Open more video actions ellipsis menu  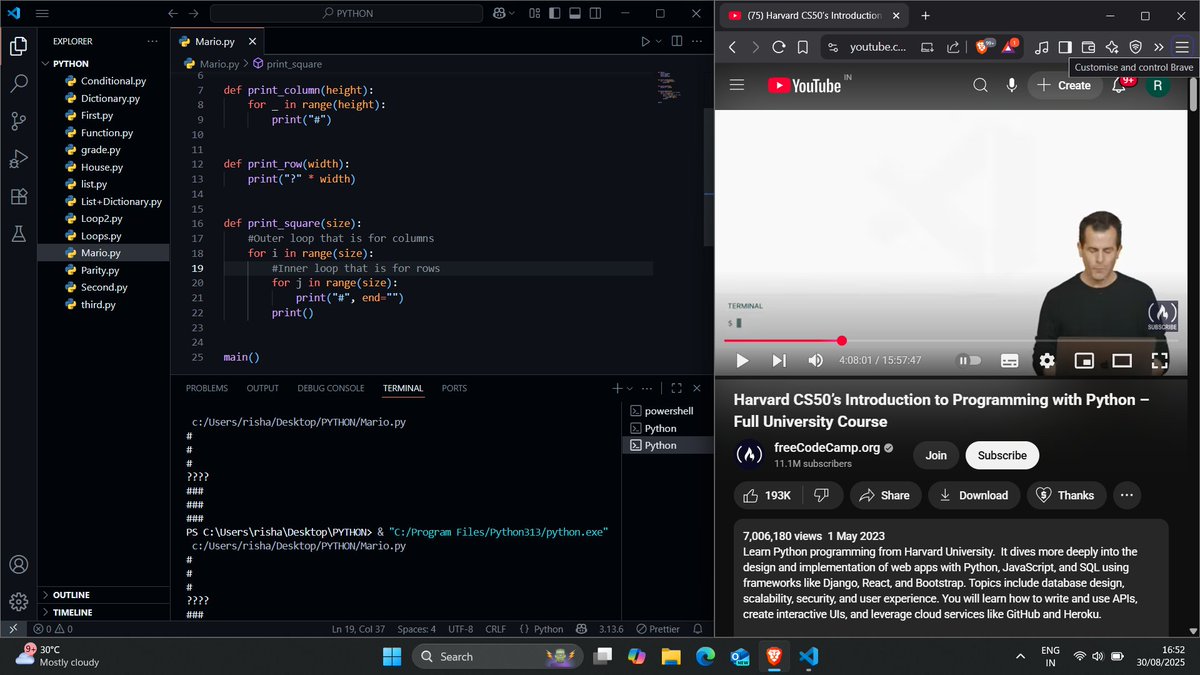click(x=1127, y=495)
